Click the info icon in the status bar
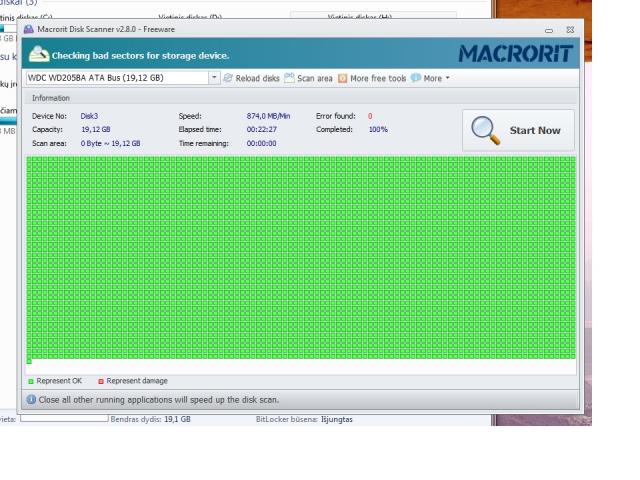The height and width of the screenshot is (480, 640). (x=31, y=400)
